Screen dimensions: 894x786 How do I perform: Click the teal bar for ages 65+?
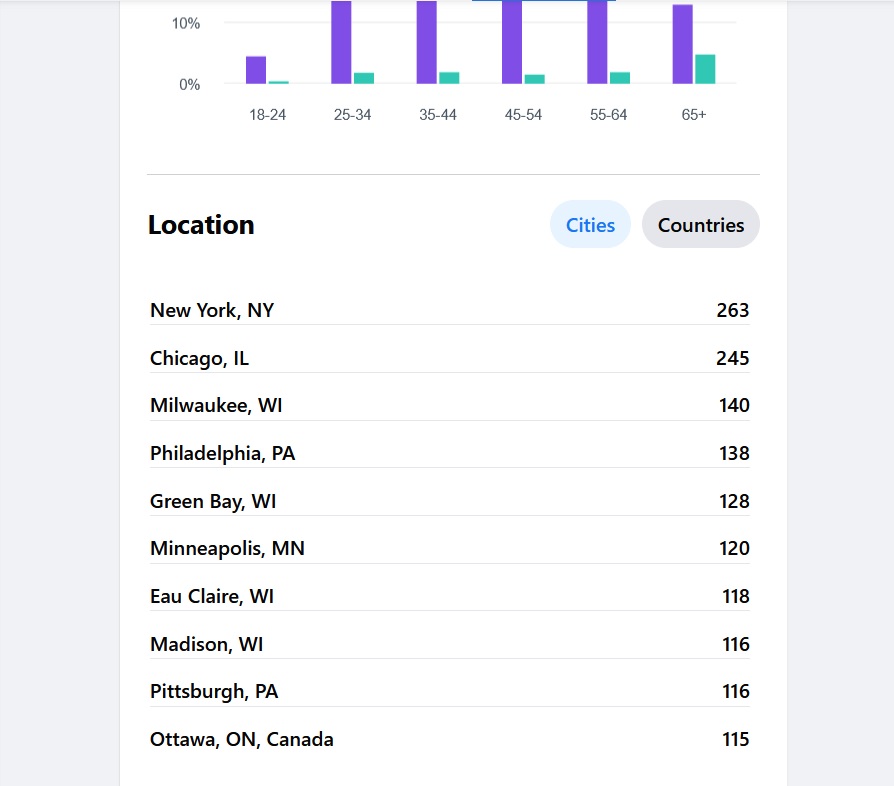click(705, 69)
